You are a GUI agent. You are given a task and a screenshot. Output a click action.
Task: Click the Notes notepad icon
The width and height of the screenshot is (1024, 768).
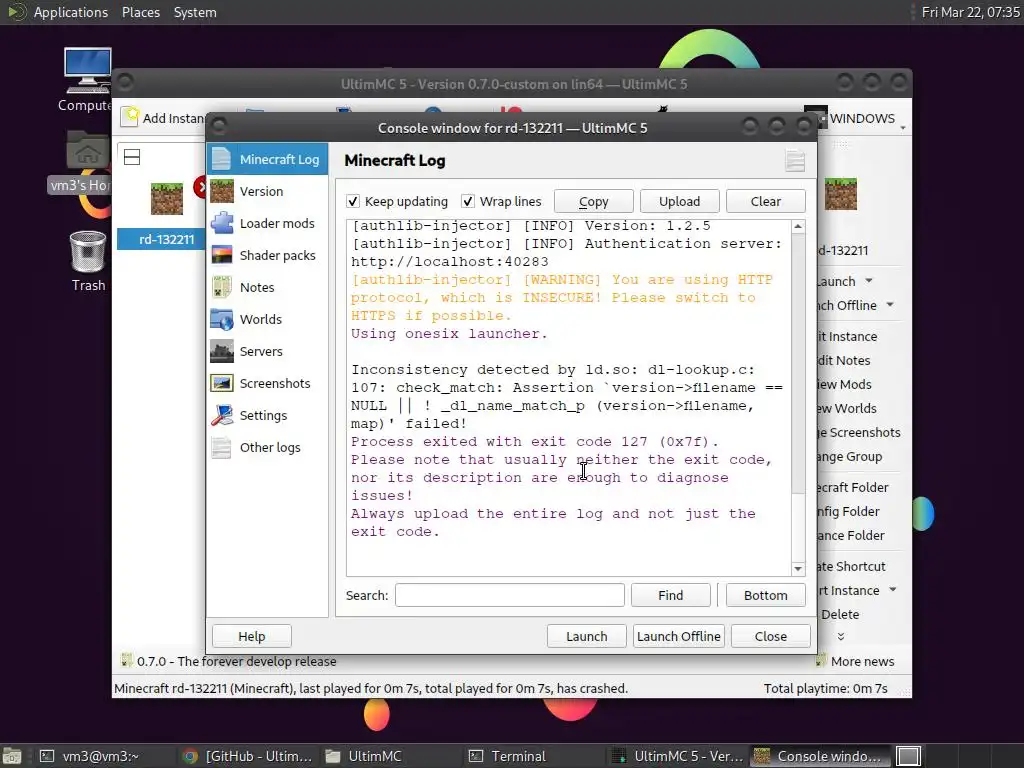pos(221,287)
